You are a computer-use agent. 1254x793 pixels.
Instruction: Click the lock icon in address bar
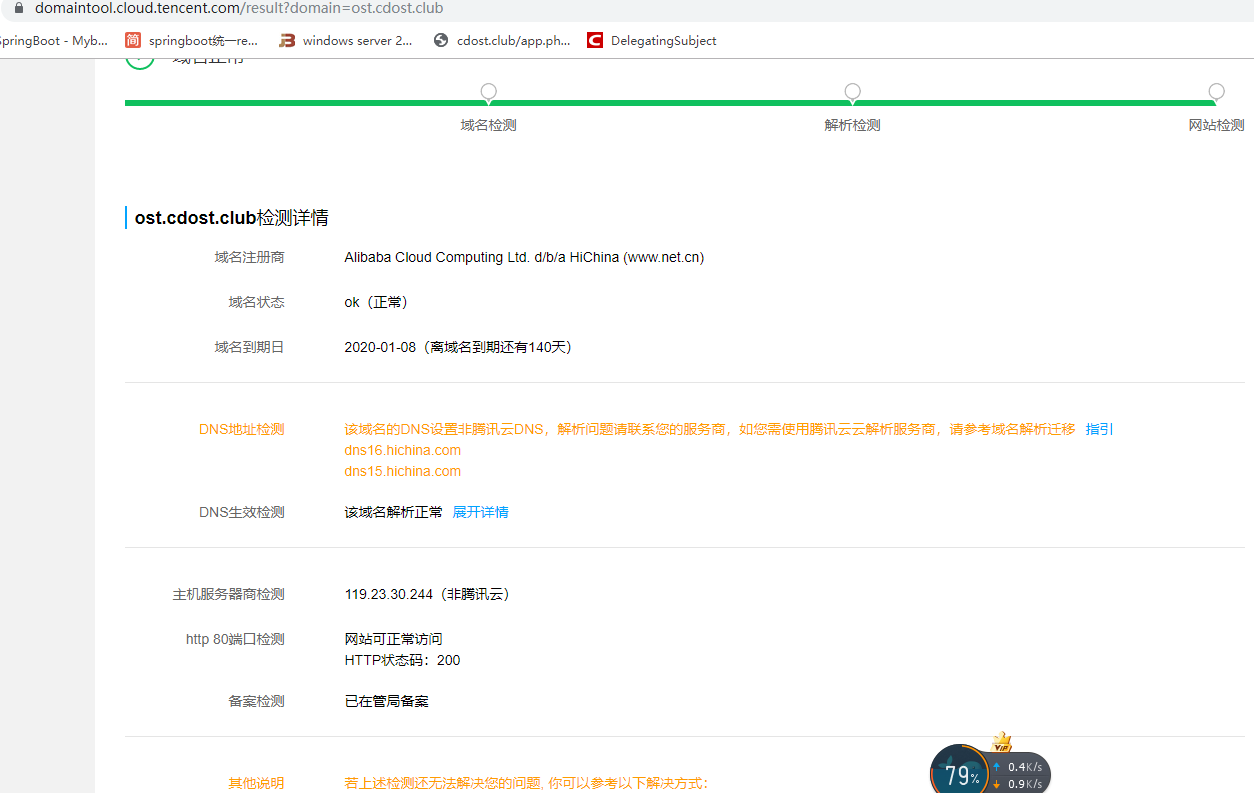18,8
